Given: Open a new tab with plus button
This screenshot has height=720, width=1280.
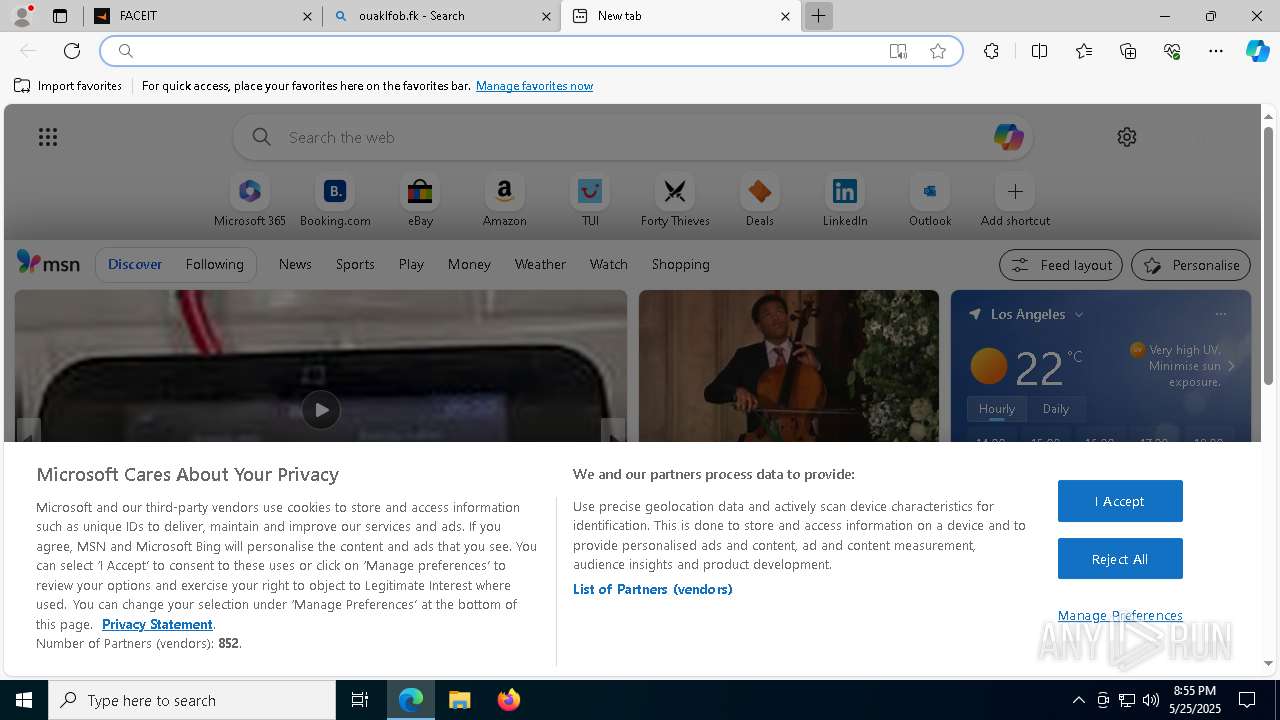Looking at the screenshot, I should 818,16.
